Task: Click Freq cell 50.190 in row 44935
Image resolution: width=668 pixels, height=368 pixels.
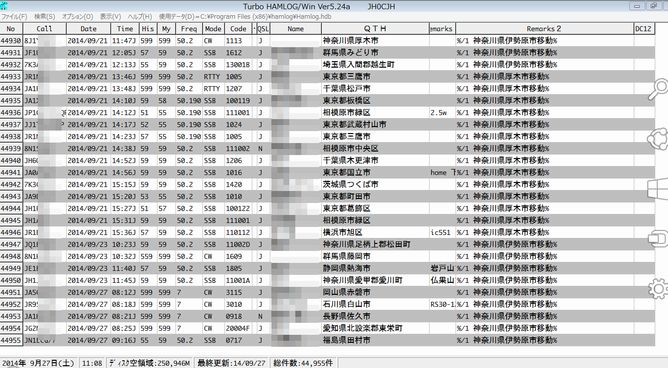Action: click(x=189, y=101)
